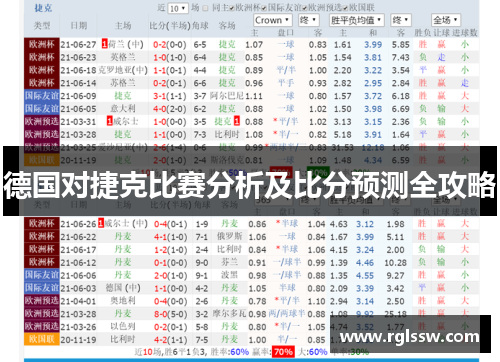The image size is (500, 362).
Task: Click 芬兰 away team name
Action: tap(230, 262)
